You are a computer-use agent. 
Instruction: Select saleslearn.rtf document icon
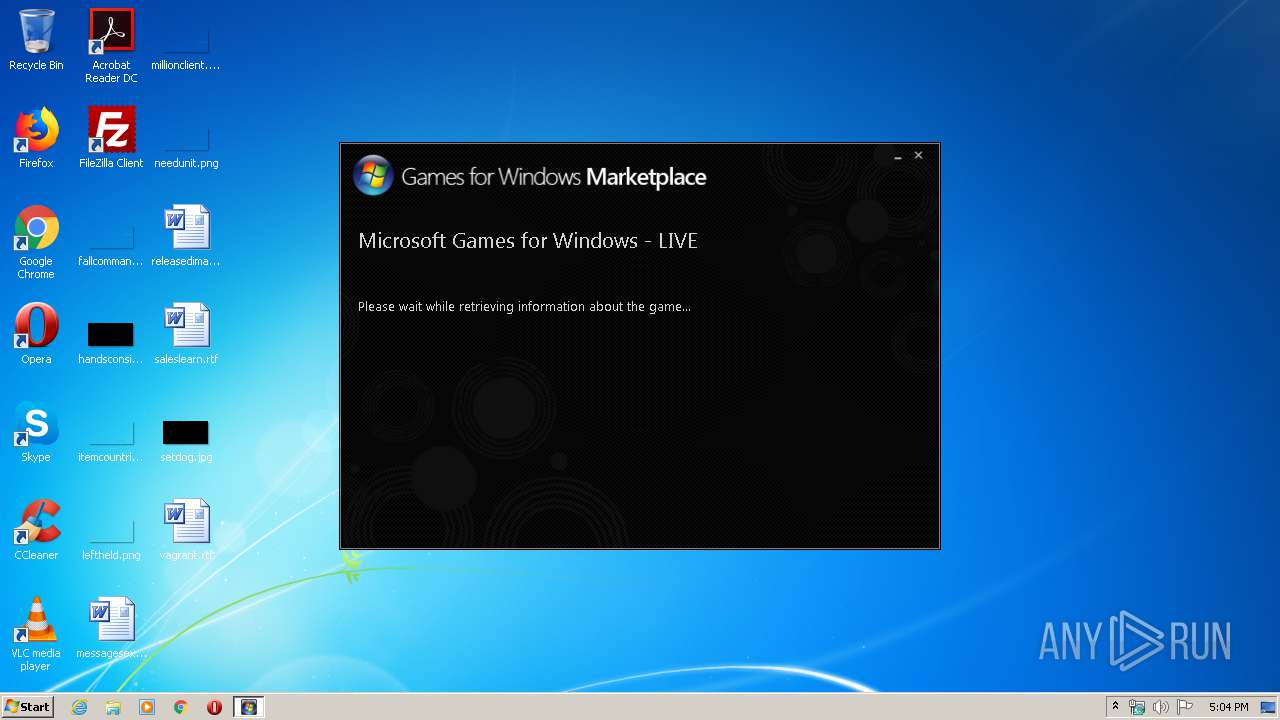[x=186, y=334]
